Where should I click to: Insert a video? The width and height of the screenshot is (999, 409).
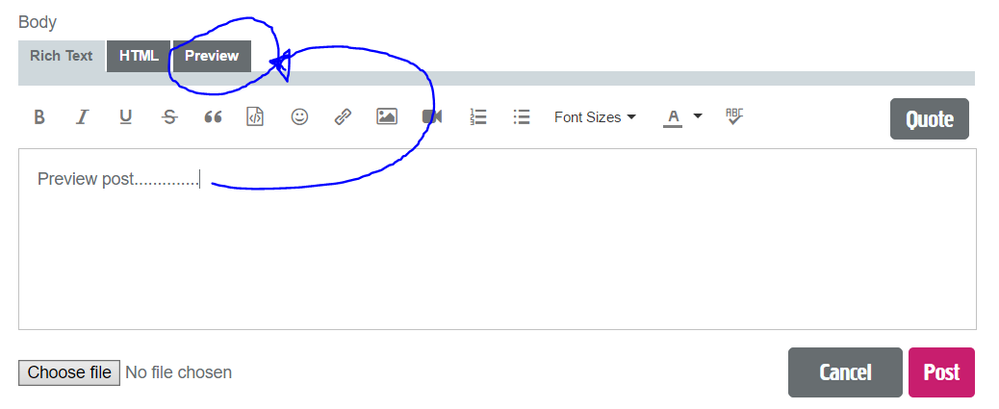pyautogui.click(x=432, y=117)
